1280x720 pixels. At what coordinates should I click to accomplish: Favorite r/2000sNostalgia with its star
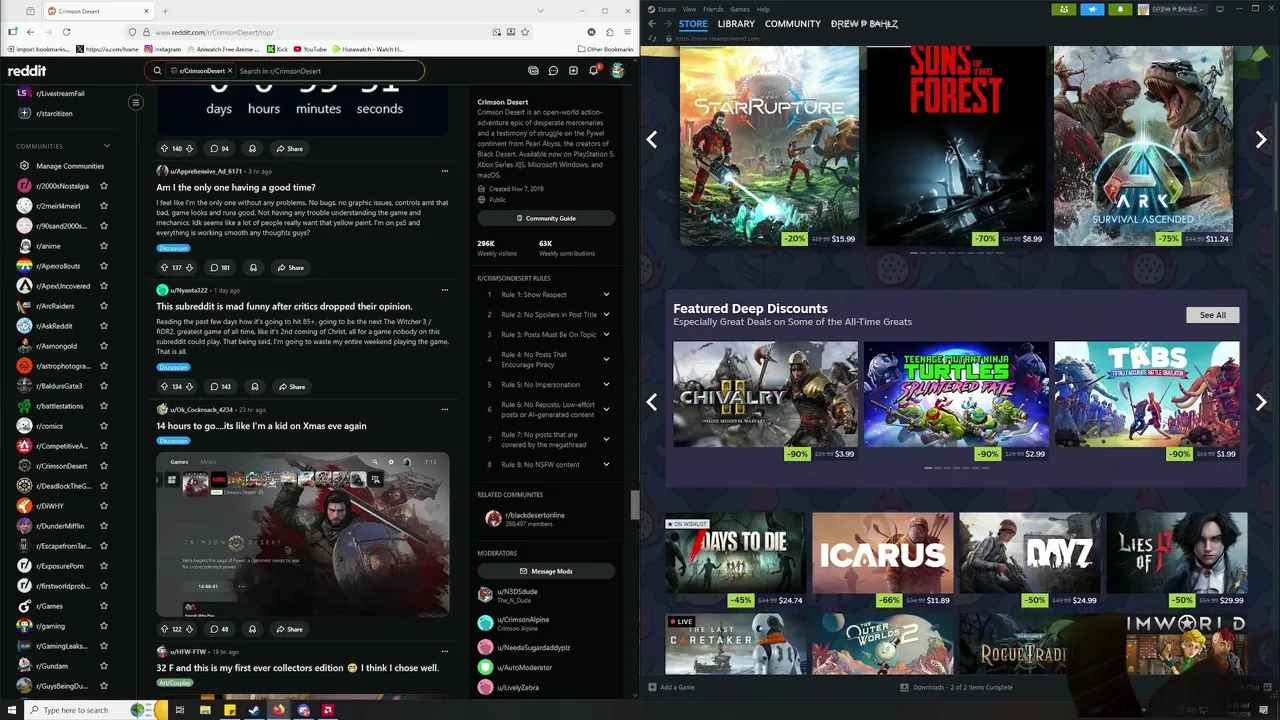[104, 186]
